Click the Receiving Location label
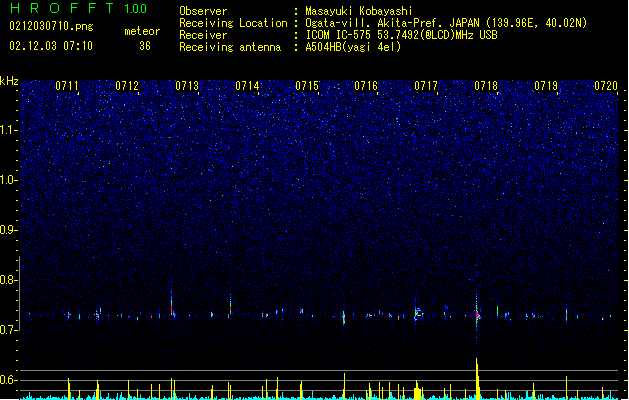The width and height of the screenshot is (629, 400). pyautogui.click(x=233, y=23)
